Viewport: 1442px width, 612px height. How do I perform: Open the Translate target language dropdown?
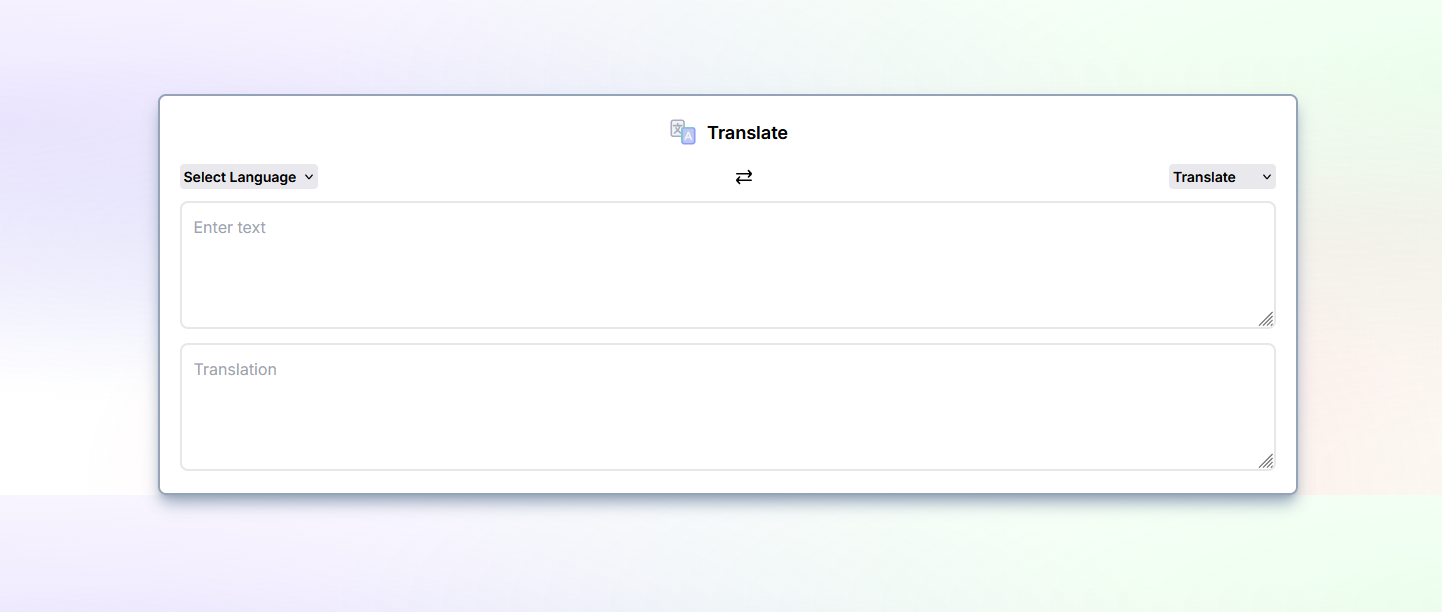(x=1221, y=176)
